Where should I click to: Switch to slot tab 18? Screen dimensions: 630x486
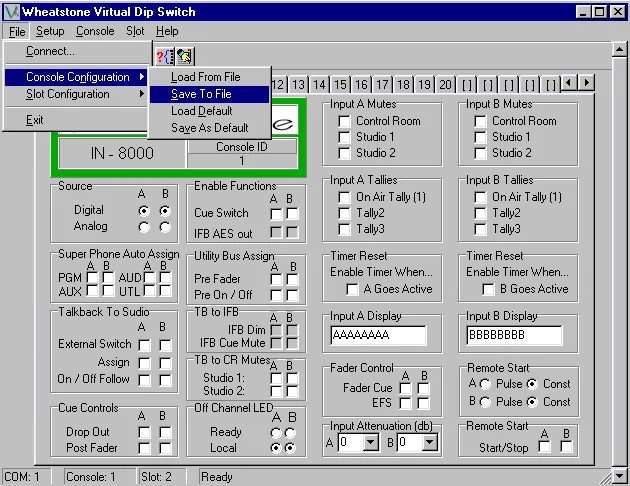(403, 85)
